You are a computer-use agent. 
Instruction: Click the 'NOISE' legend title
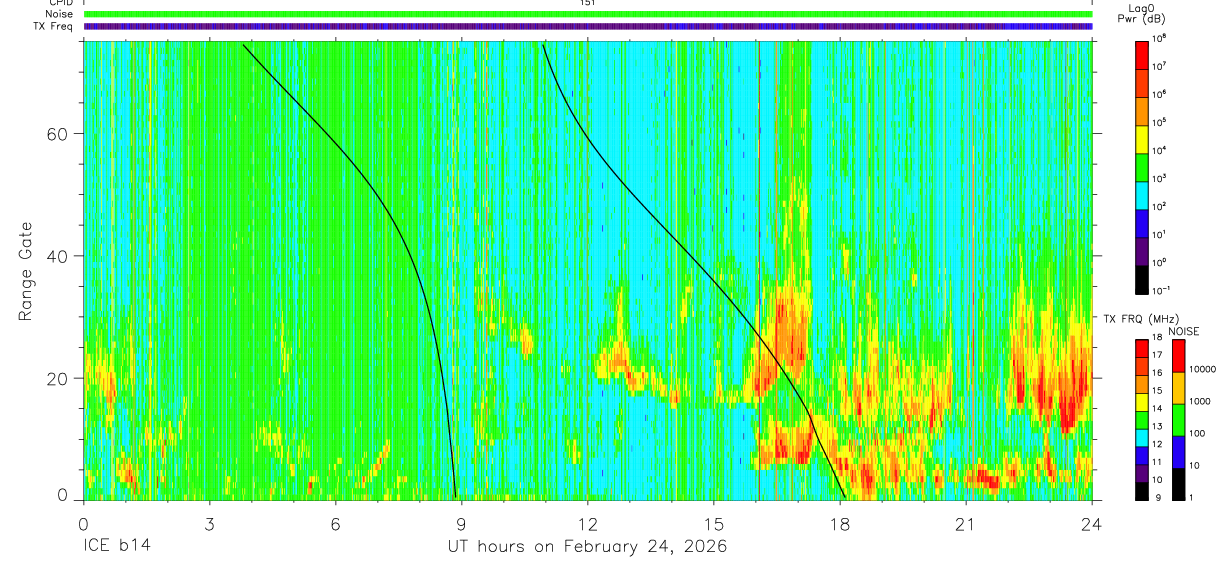click(1183, 330)
